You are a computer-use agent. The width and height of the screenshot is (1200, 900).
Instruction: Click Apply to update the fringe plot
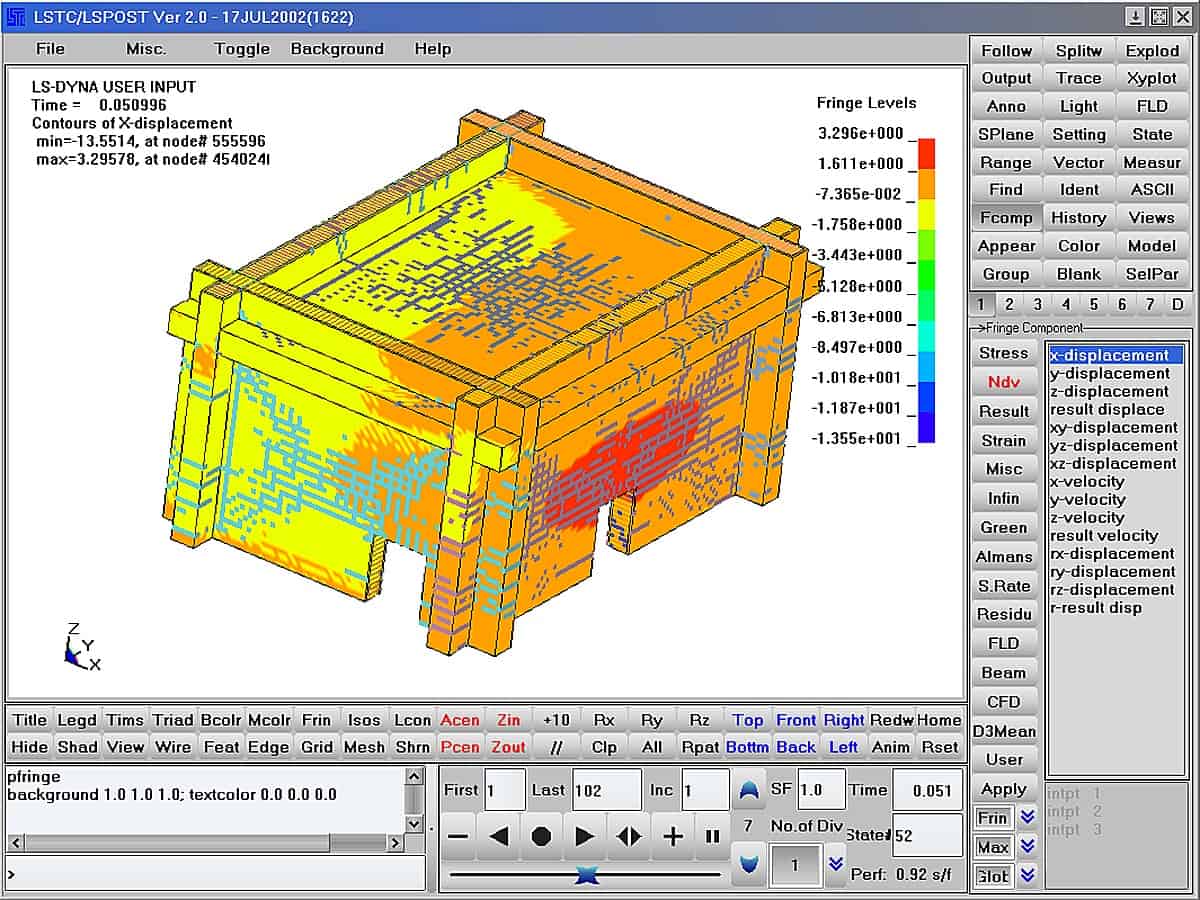(1004, 789)
